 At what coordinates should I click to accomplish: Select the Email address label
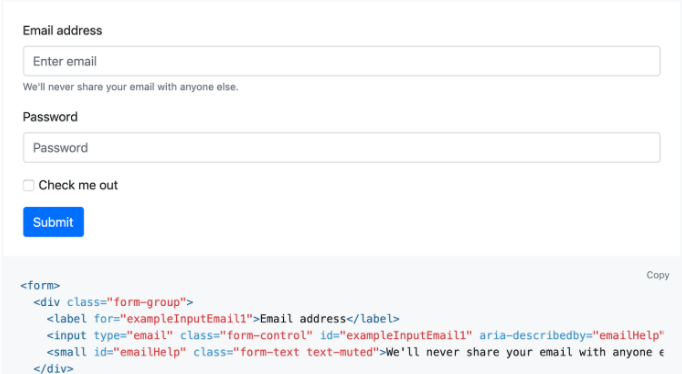pos(63,30)
